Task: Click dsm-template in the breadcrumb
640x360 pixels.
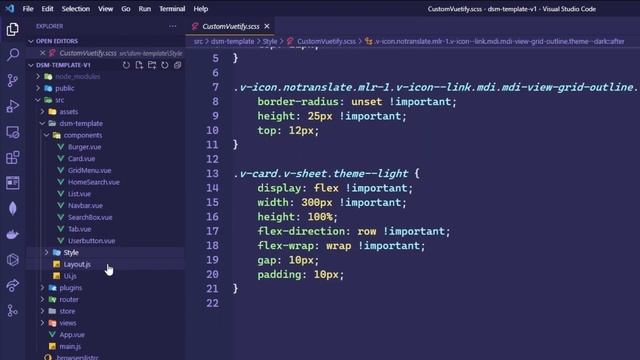Action: (232, 41)
